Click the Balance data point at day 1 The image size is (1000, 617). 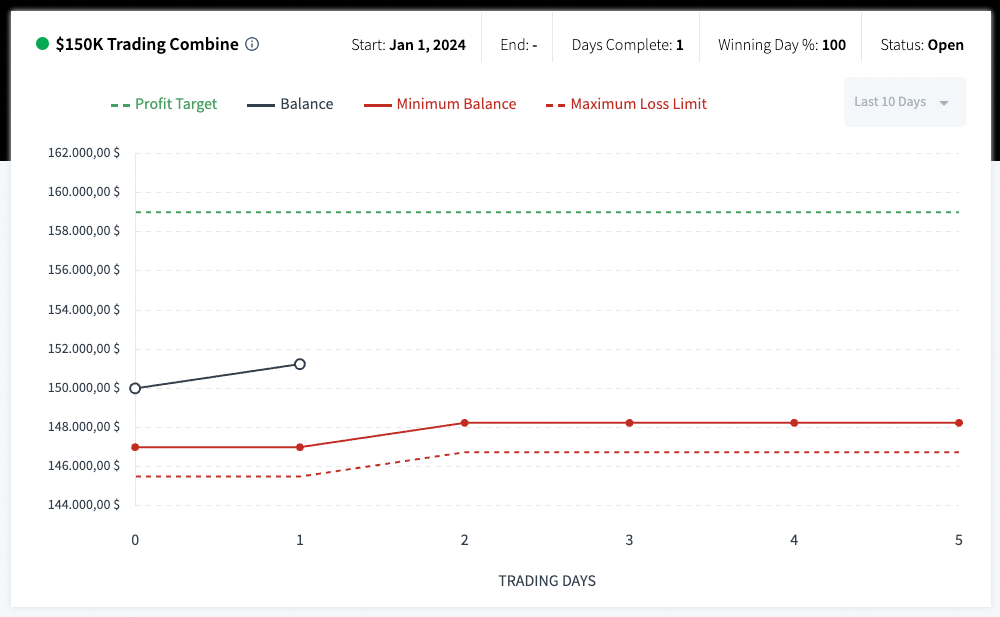(300, 364)
